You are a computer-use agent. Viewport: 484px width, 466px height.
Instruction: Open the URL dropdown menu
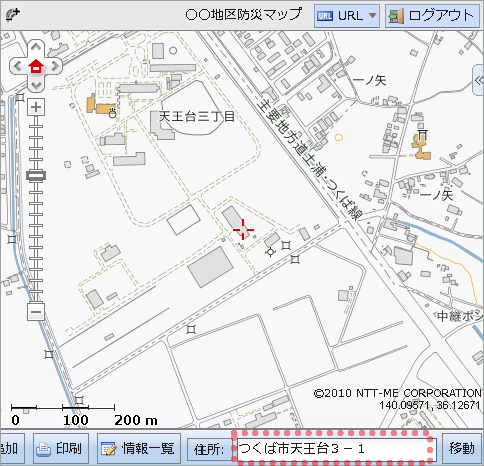click(x=347, y=16)
